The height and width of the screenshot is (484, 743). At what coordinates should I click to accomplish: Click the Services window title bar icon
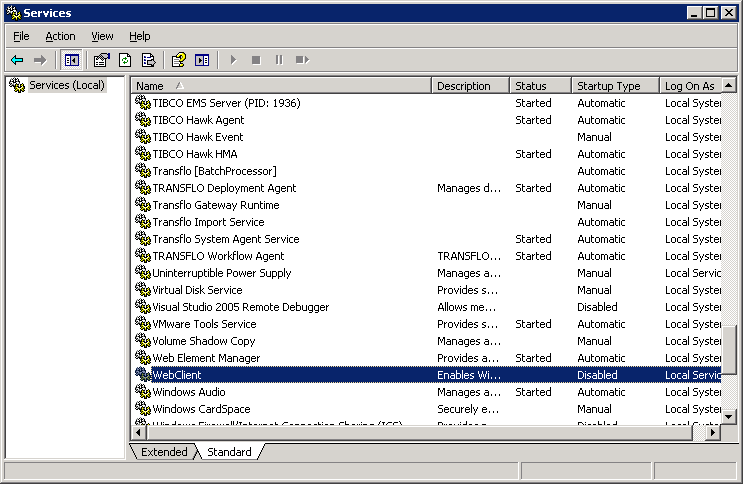coord(14,13)
